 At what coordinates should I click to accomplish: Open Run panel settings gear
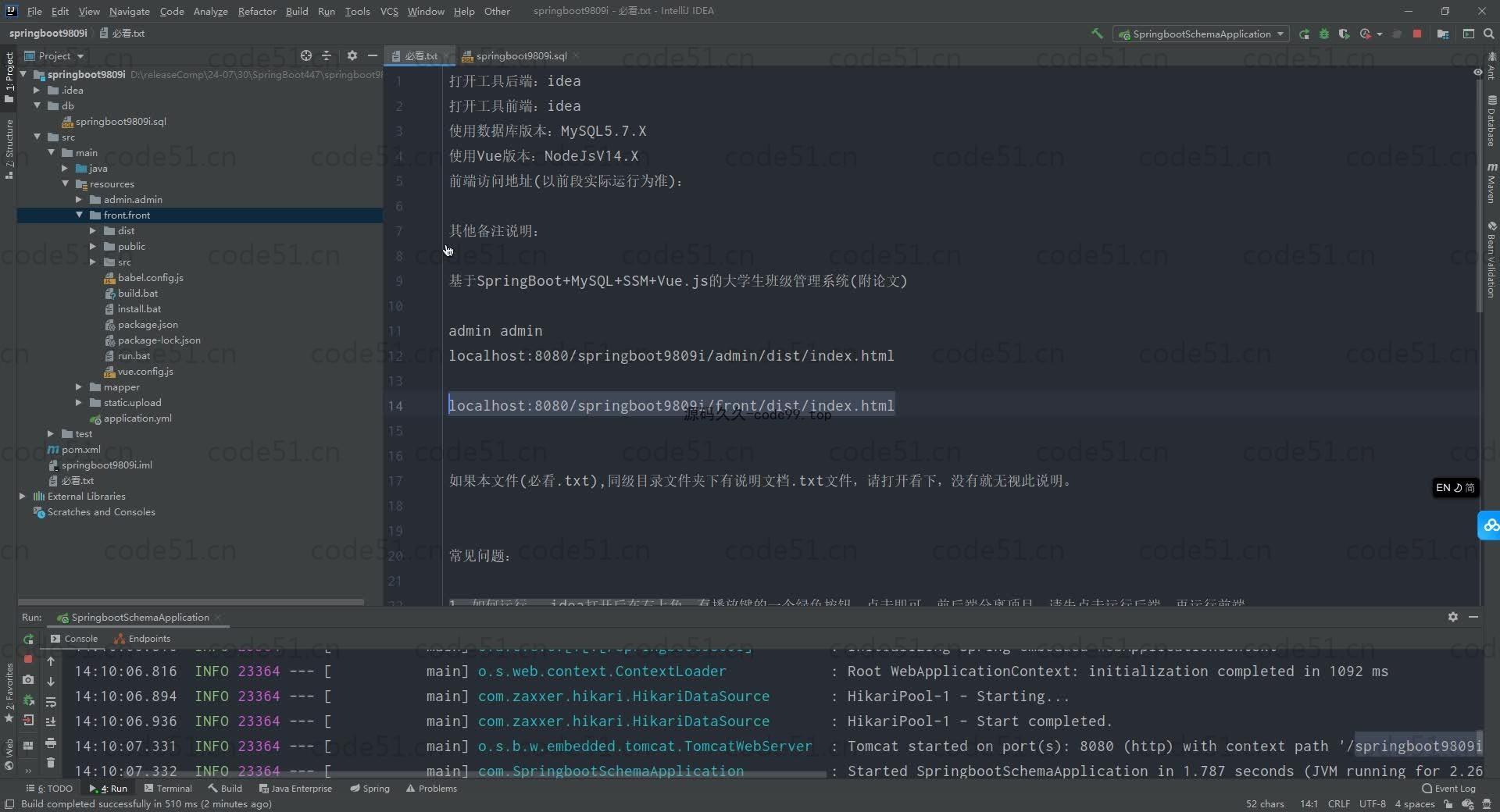[x=1452, y=617]
